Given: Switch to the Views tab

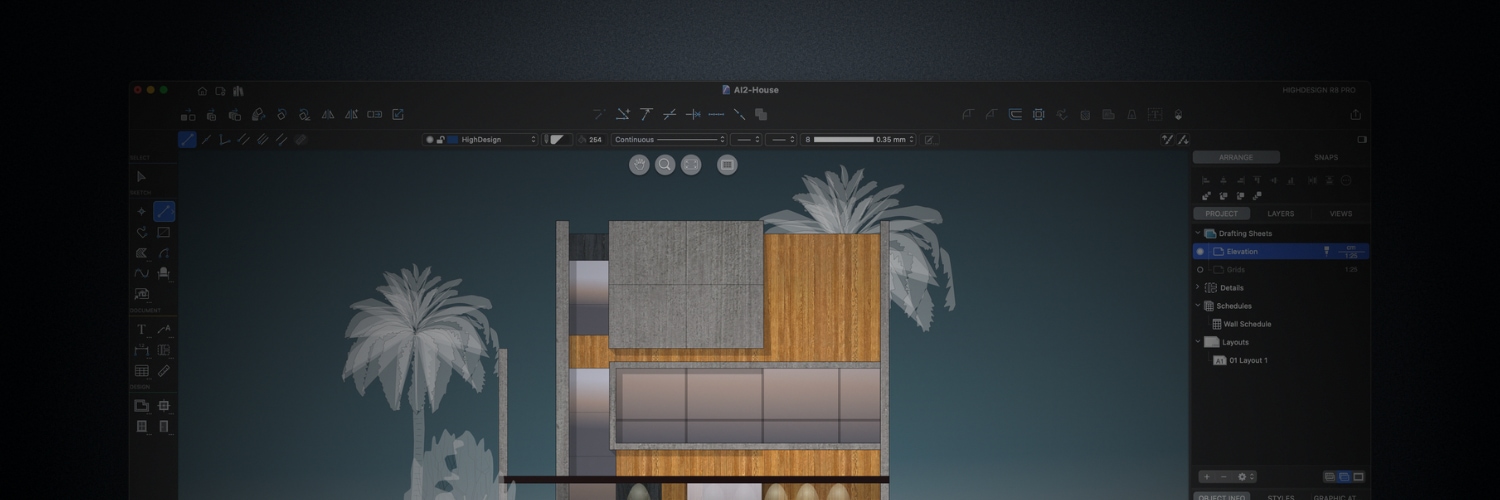Looking at the screenshot, I should point(1340,213).
